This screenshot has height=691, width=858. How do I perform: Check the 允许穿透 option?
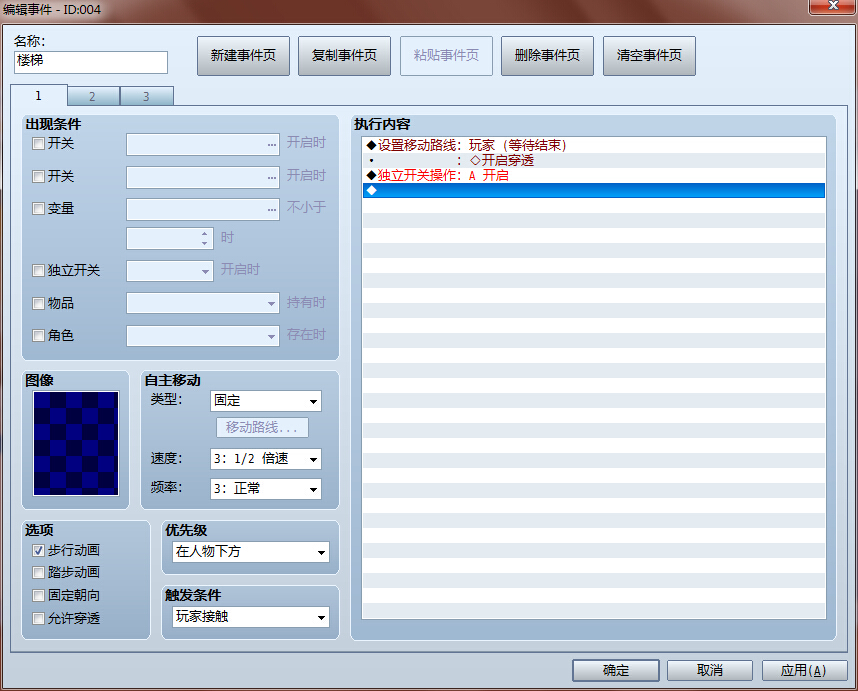(38, 619)
